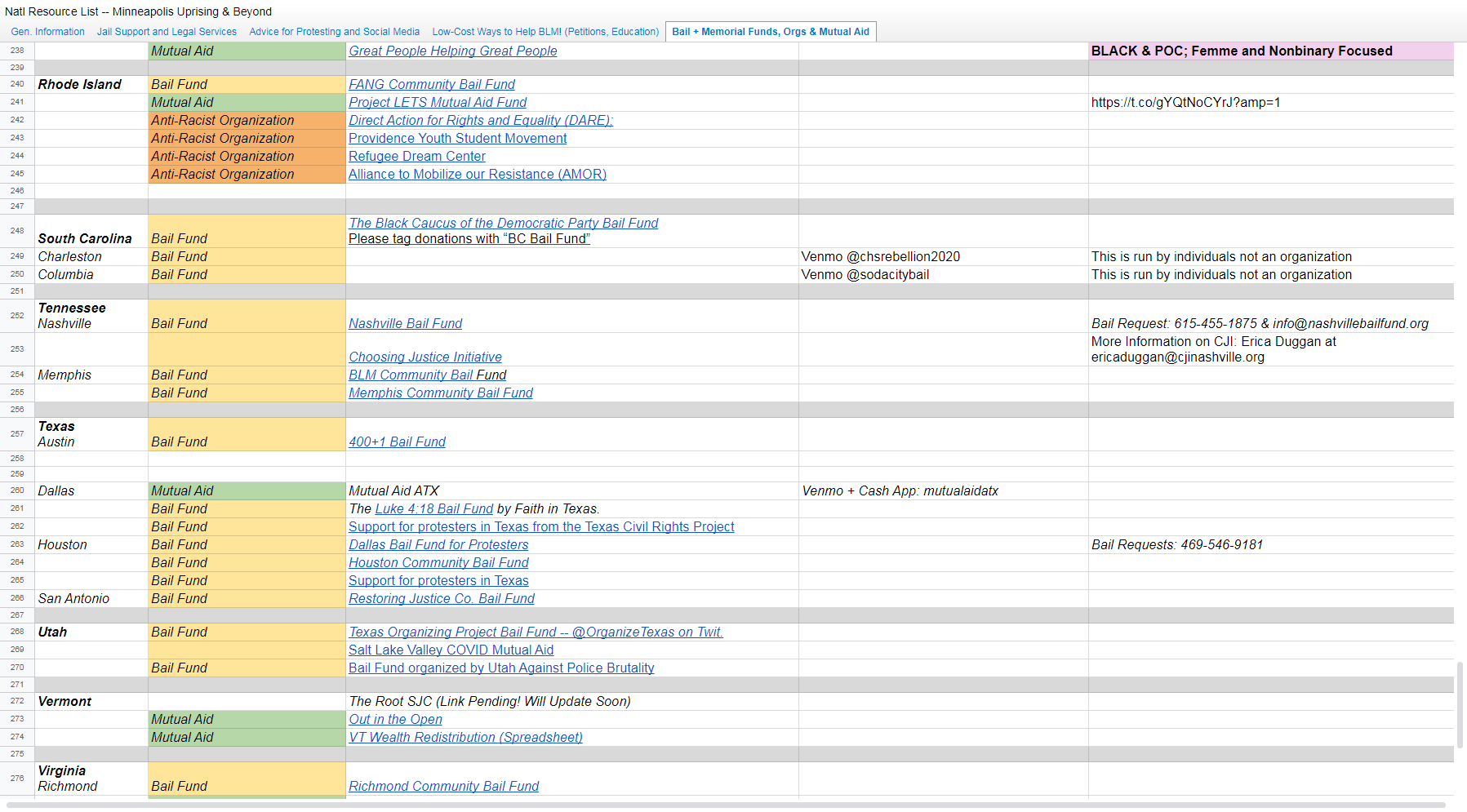This screenshot has height=812, width=1467.
Task: Open the 400+1 Bail Fund link
Action: tap(398, 441)
